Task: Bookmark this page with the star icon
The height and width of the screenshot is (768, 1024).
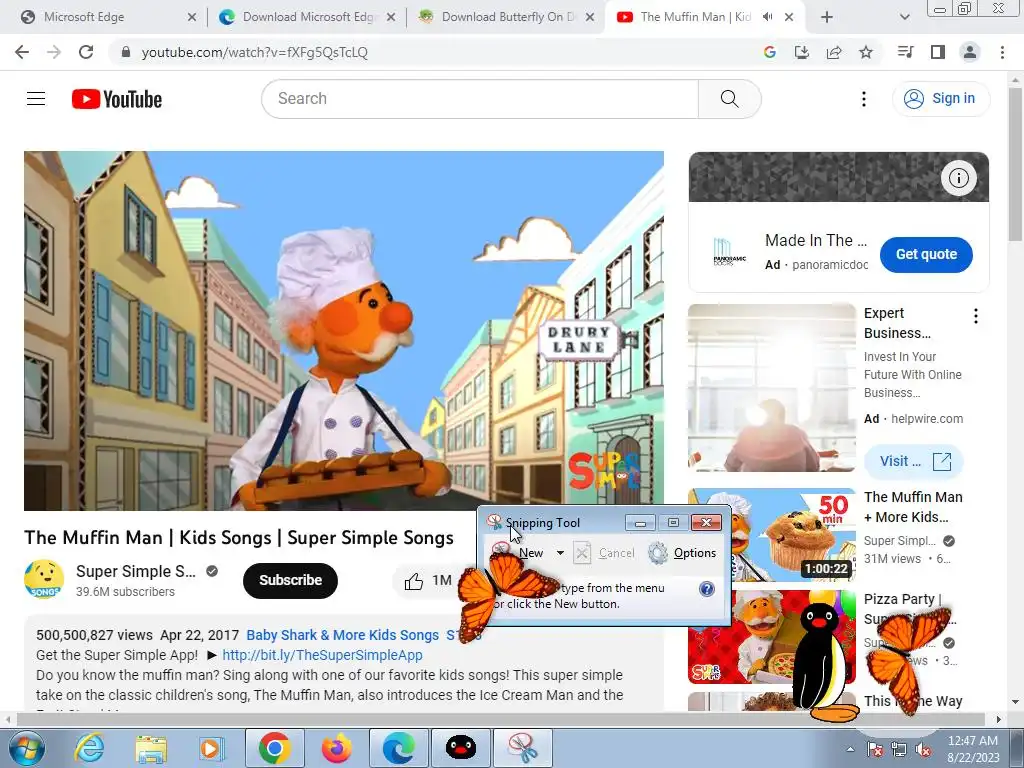Action: click(866, 52)
